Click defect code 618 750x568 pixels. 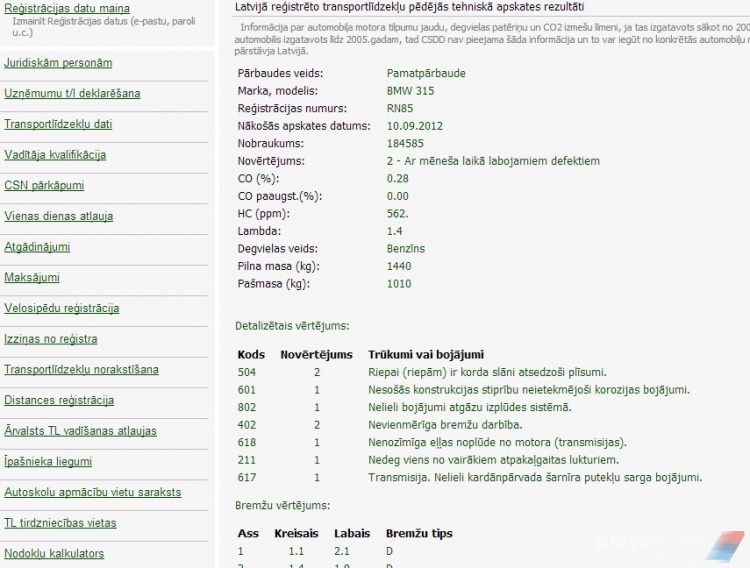tap(247, 443)
